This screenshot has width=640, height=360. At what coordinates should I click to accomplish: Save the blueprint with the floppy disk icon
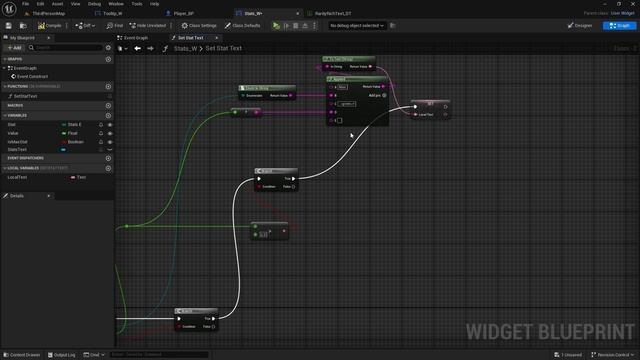[9, 26]
